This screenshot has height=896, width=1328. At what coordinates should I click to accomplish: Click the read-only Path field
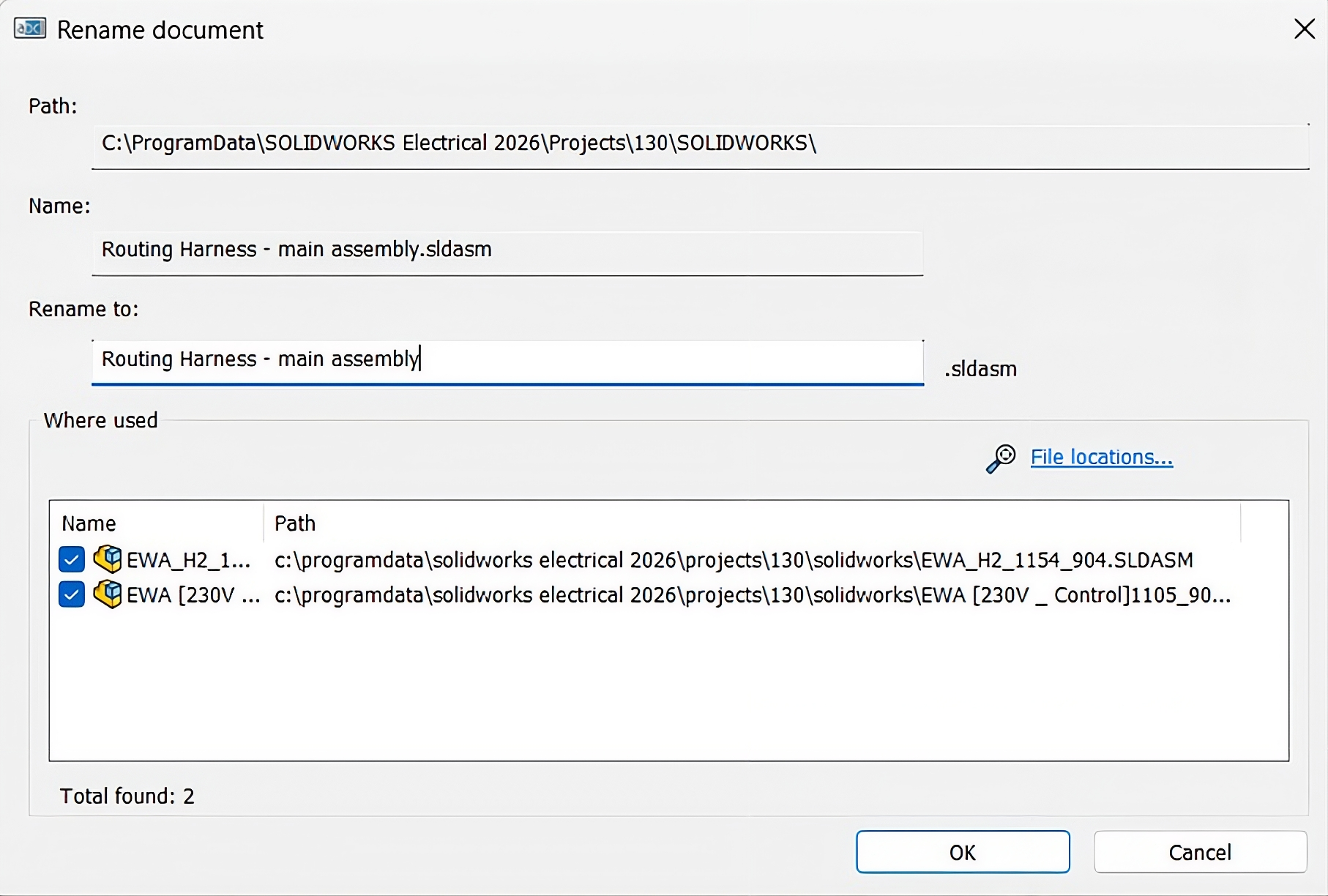[700, 146]
